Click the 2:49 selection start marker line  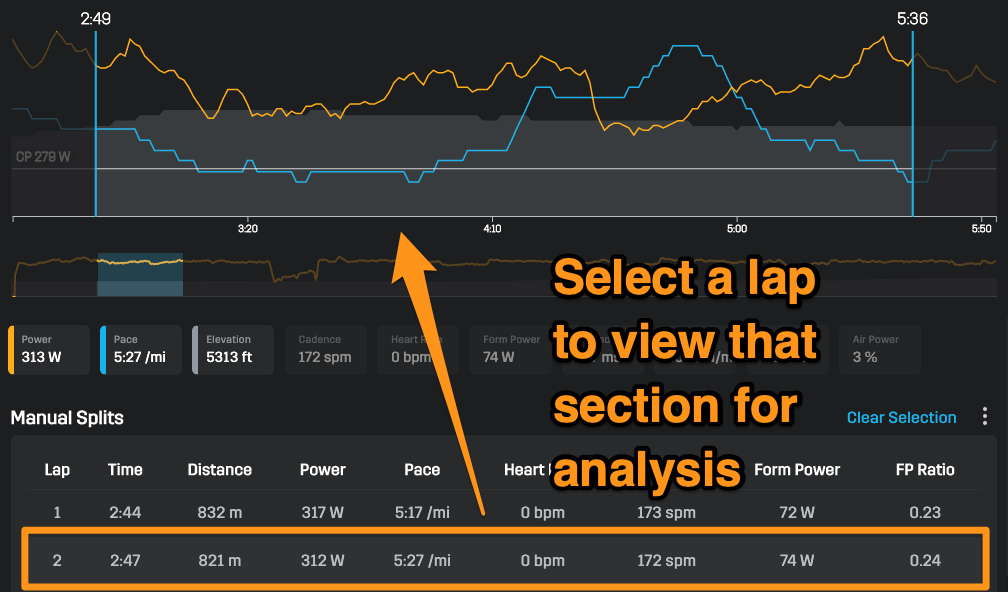pos(96,122)
